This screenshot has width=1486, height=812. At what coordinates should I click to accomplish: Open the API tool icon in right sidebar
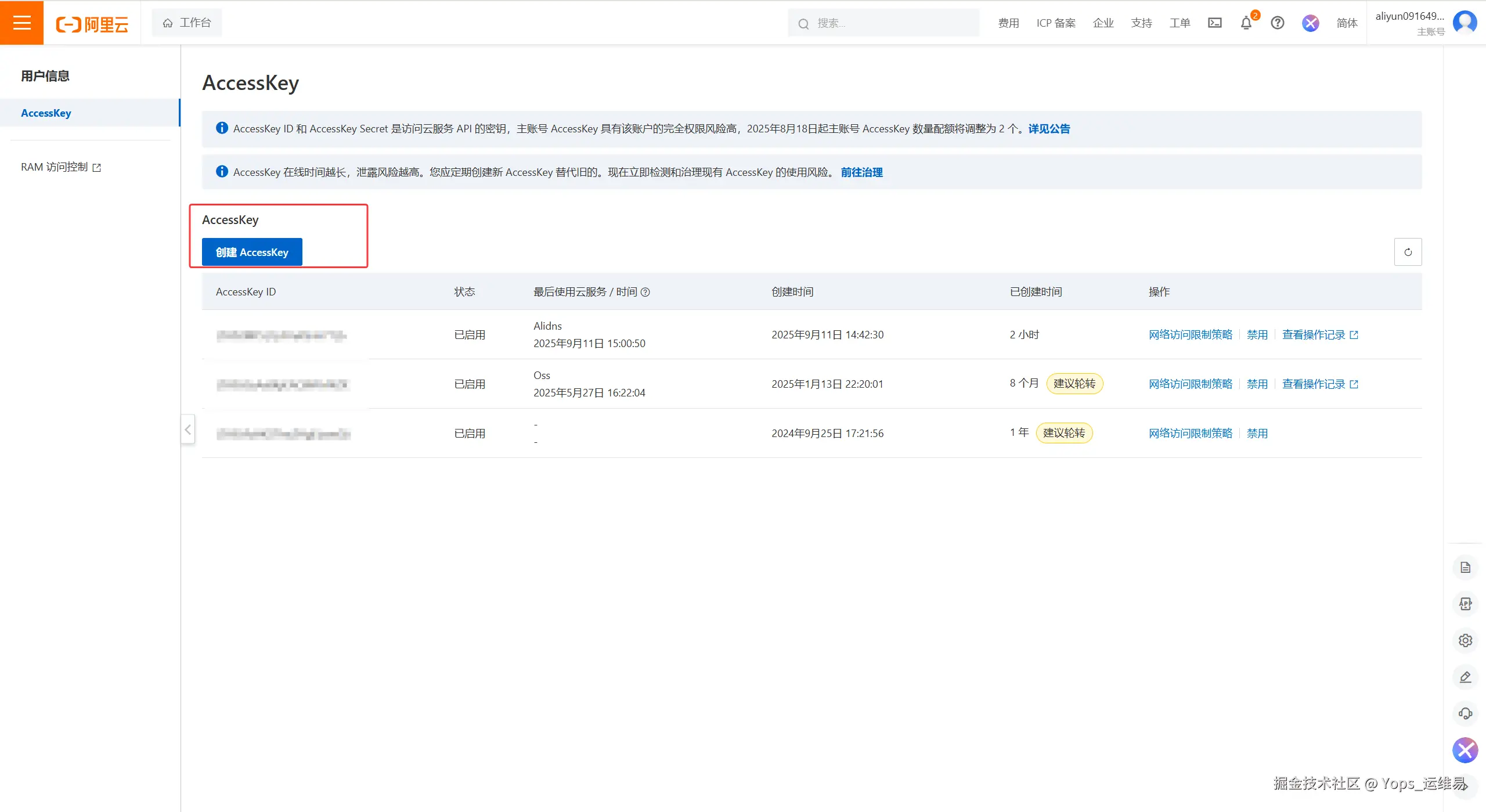tap(1465, 604)
